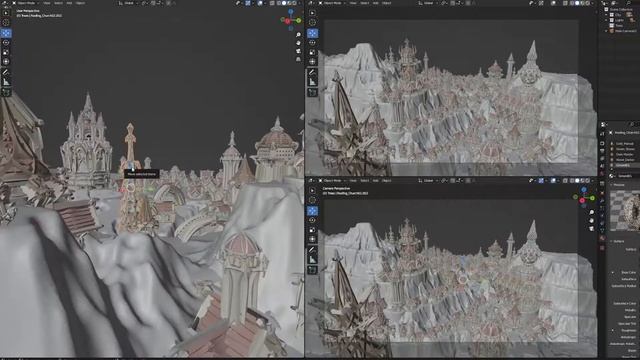
Task: Open Add menu in top-right viewport header
Action: point(376,3)
